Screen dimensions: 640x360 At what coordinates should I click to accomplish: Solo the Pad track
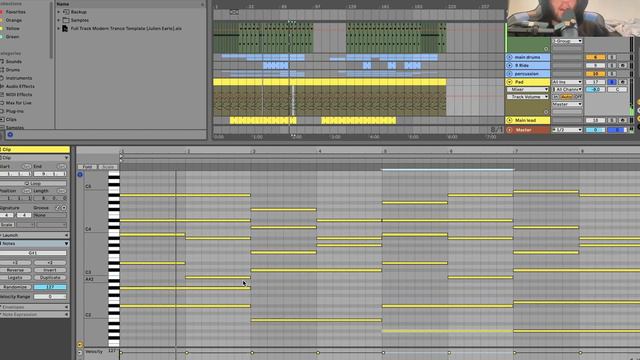coord(611,82)
